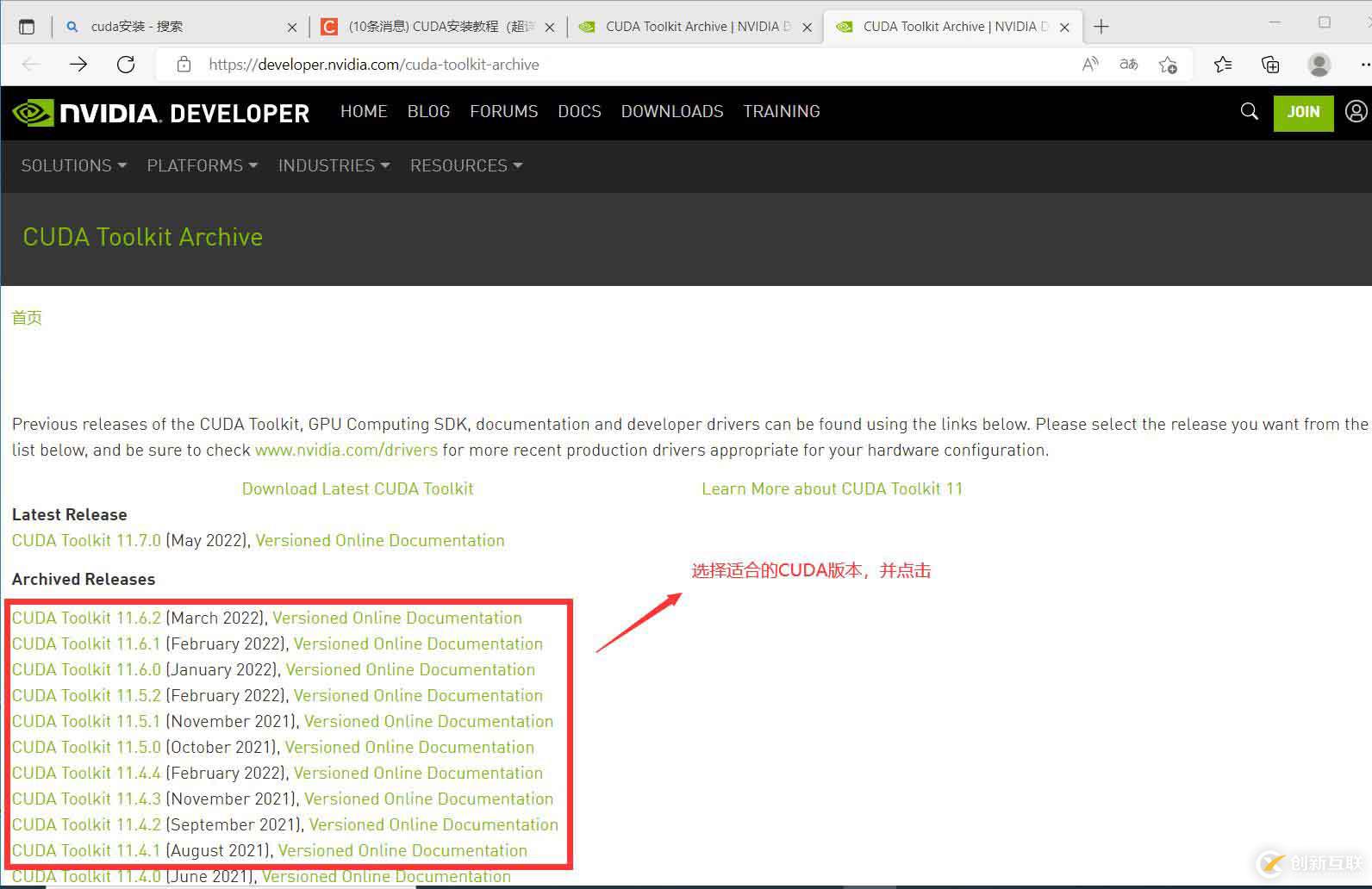Open Favorites list icon

coord(1223,64)
